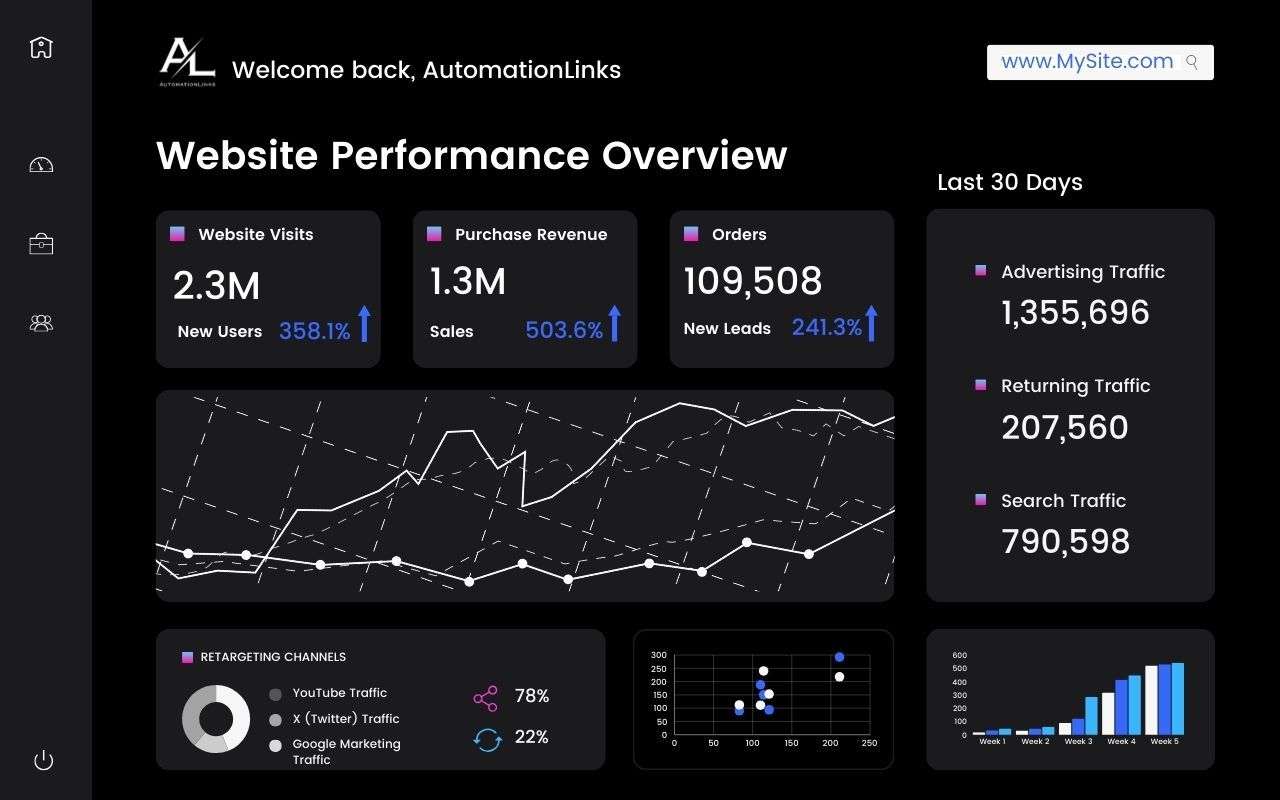The height and width of the screenshot is (800, 1280).
Task: Click the Returning Traffic label
Action: (x=1076, y=386)
